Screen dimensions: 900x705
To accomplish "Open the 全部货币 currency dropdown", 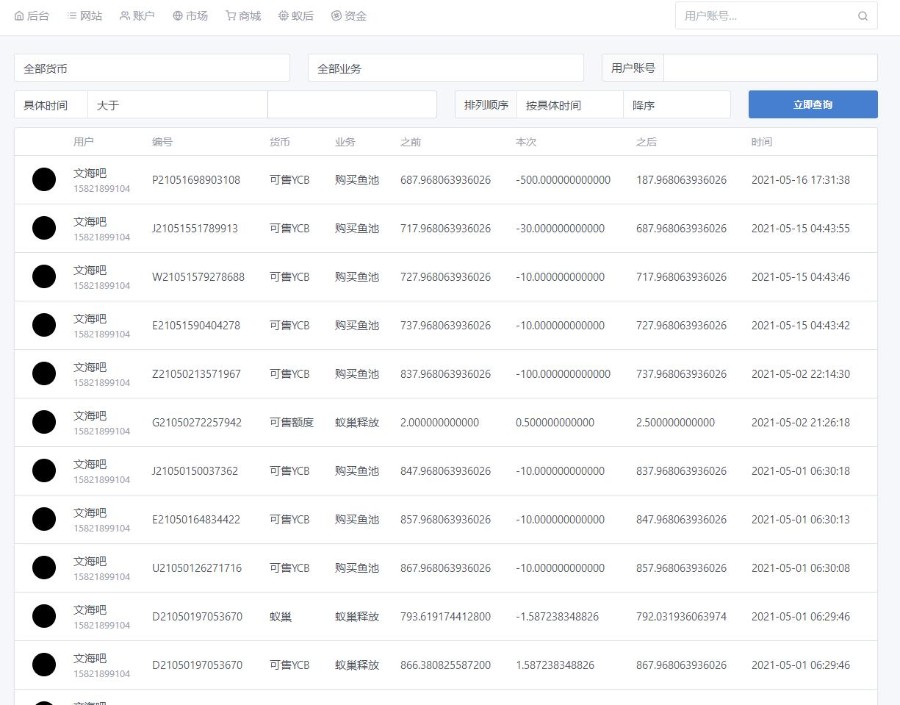I will (x=152, y=68).
